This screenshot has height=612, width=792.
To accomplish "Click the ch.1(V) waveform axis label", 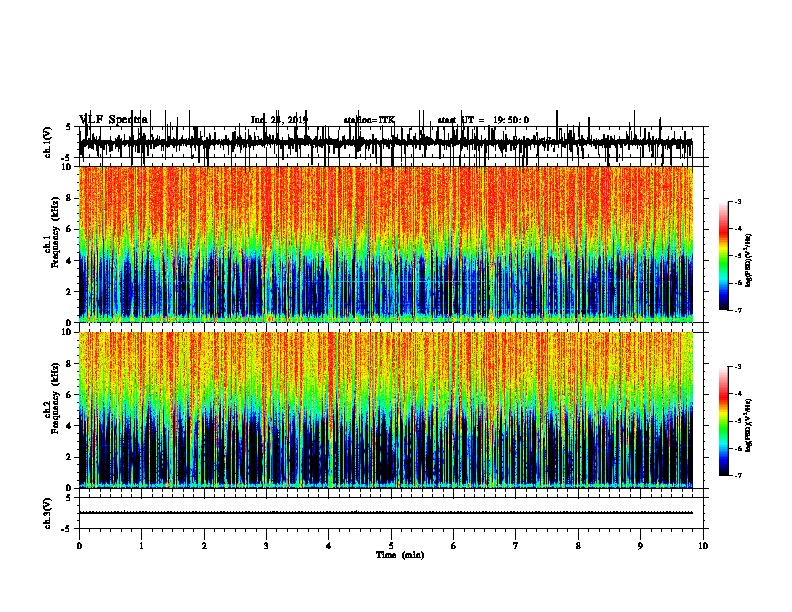I will point(48,142).
